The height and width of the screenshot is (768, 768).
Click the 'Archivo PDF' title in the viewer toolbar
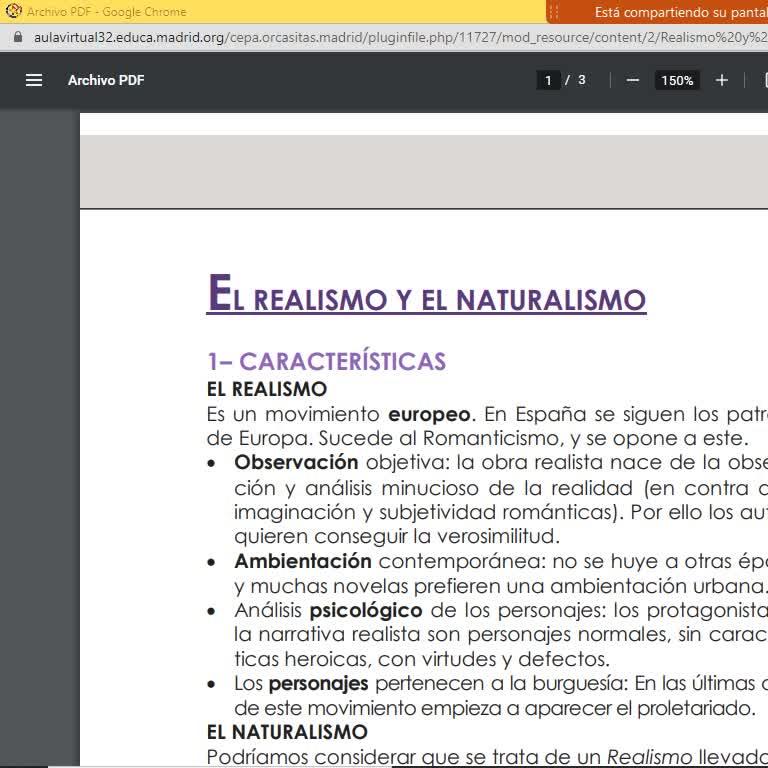pyautogui.click(x=106, y=80)
